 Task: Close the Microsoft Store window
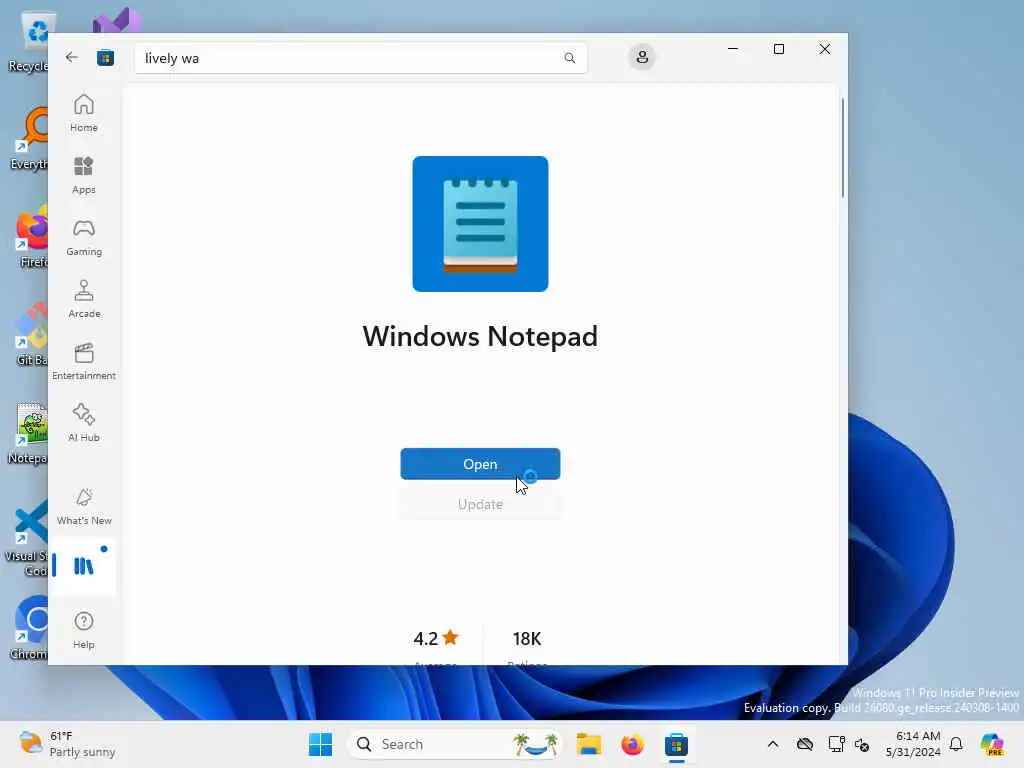825,49
